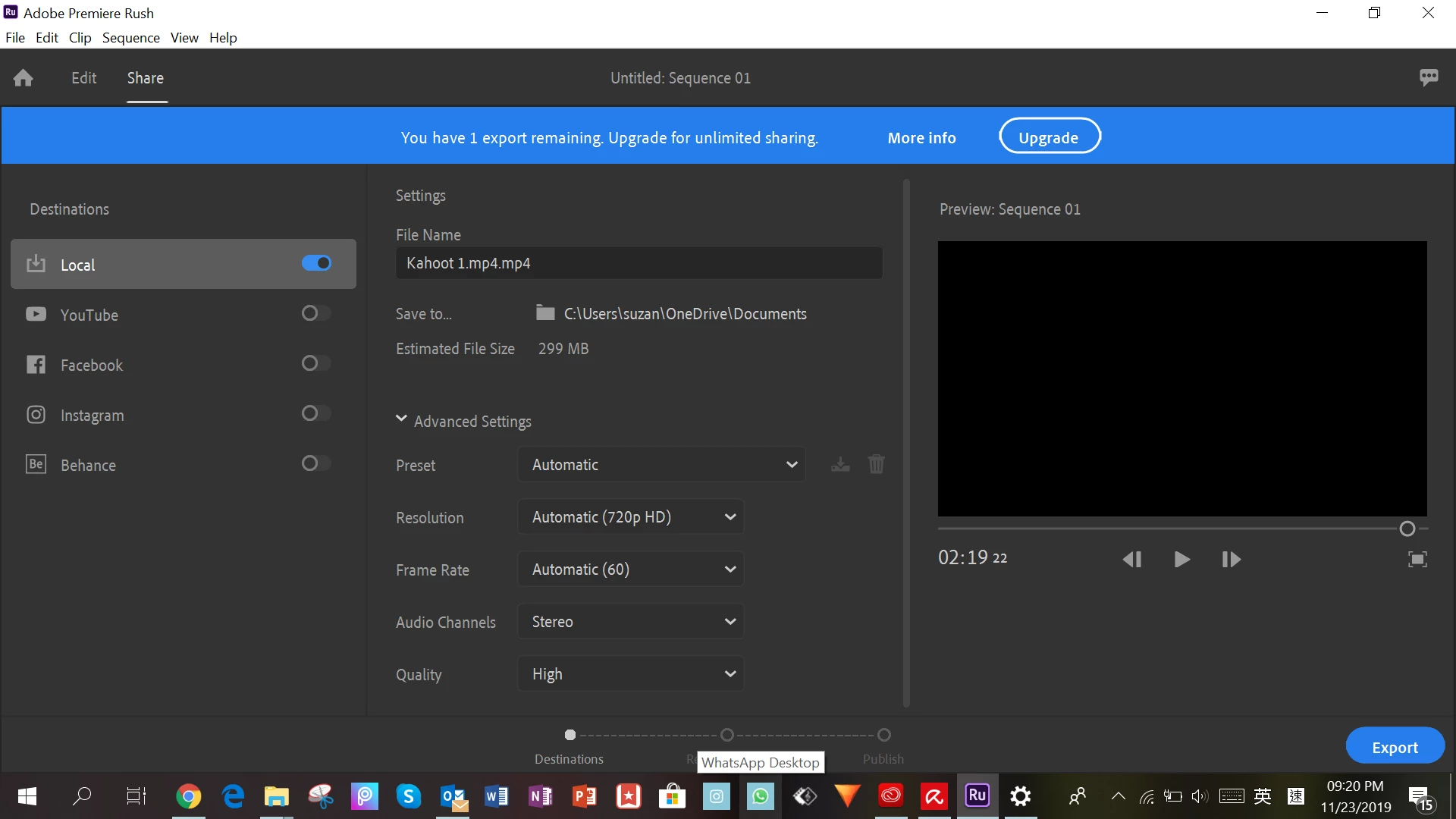
Task: Click the save preset download icon
Action: [840, 465]
